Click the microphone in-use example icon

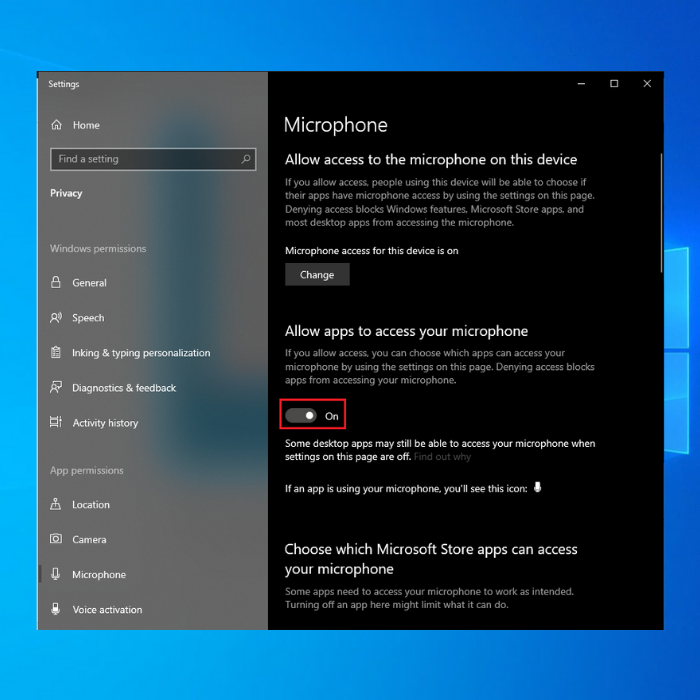pos(538,488)
